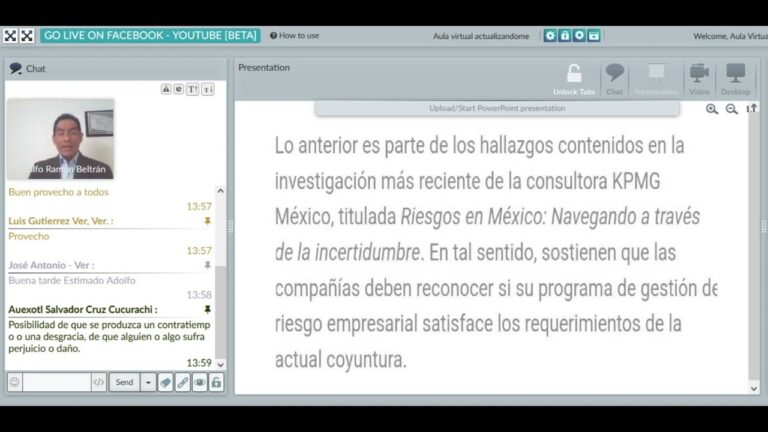The height and width of the screenshot is (432, 768).
Task: Click the pie chart icon in chat toolbar
Action: (x=179, y=89)
